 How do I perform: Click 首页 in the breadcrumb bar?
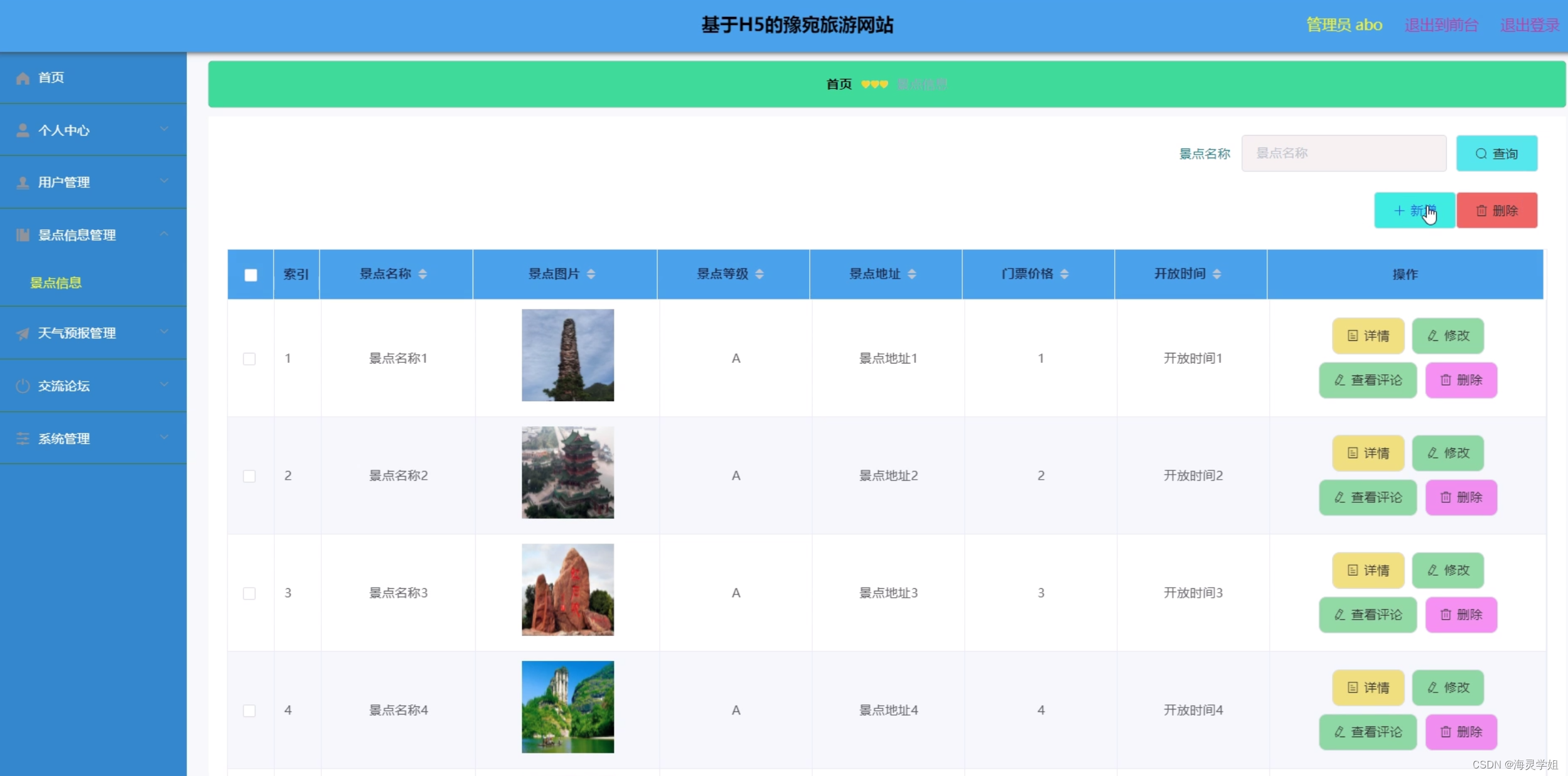tap(839, 84)
